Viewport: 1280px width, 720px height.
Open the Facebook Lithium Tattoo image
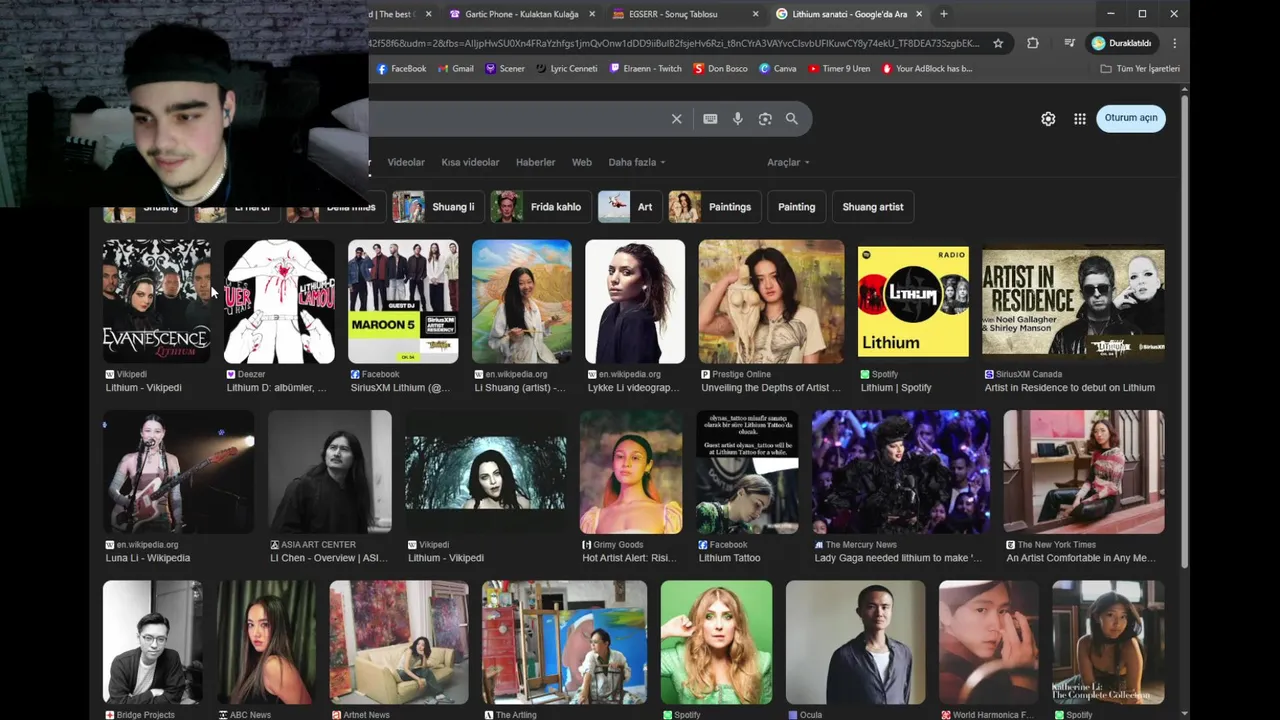[747, 472]
